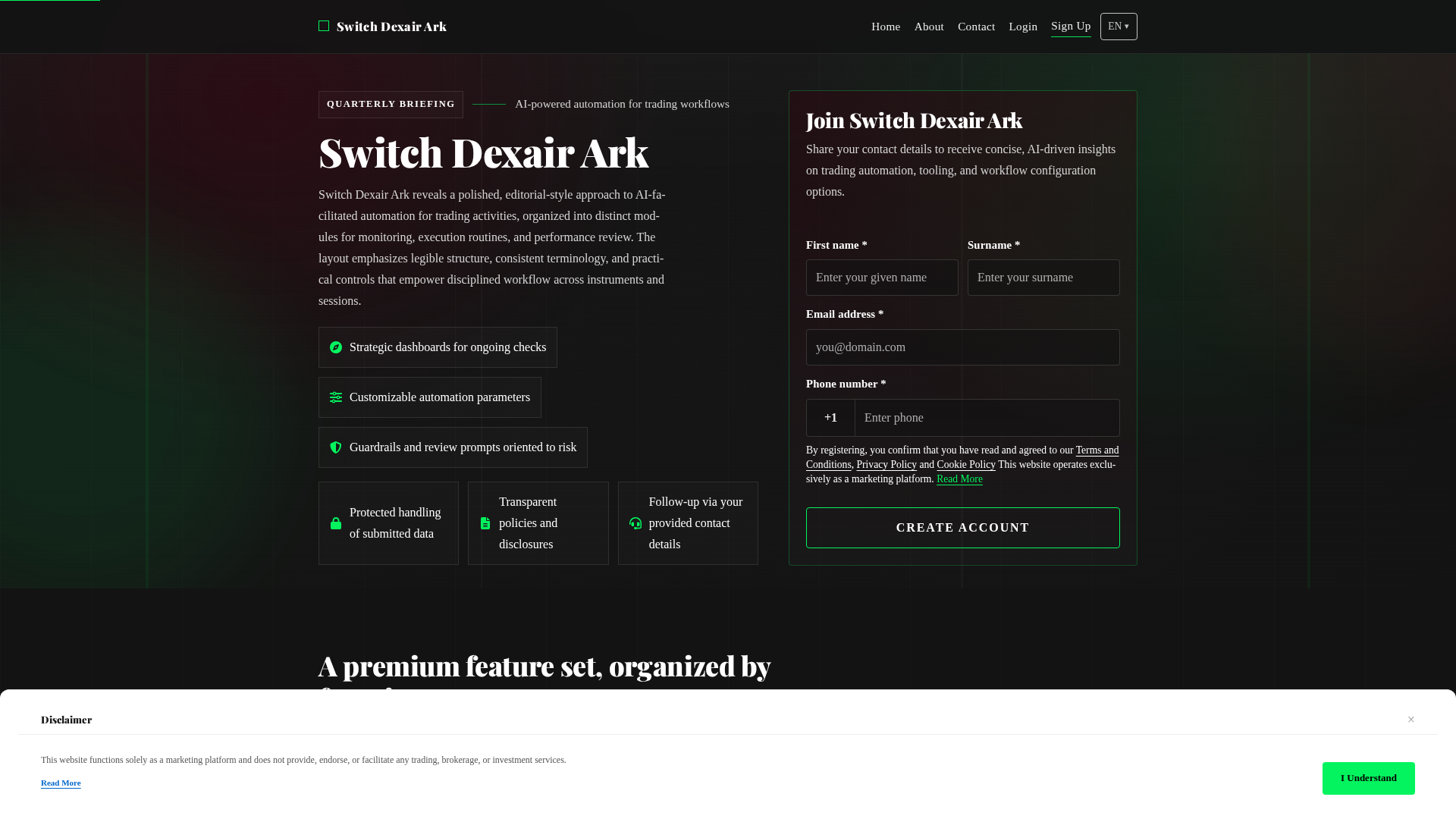Click Read More in the Disclaimer banner
This screenshot has height=819, width=1456.
tap(61, 783)
